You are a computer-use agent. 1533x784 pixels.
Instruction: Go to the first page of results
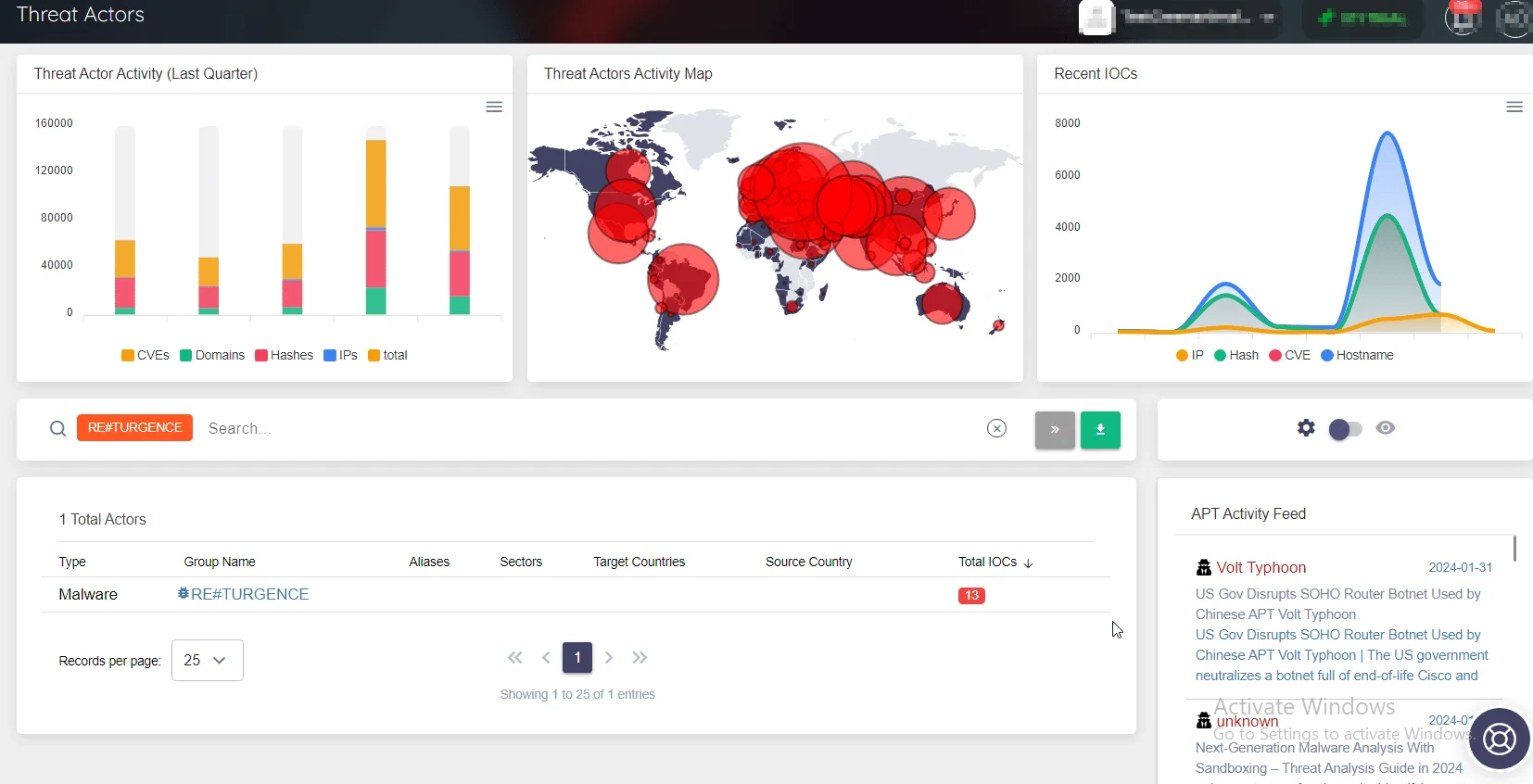tap(515, 657)
